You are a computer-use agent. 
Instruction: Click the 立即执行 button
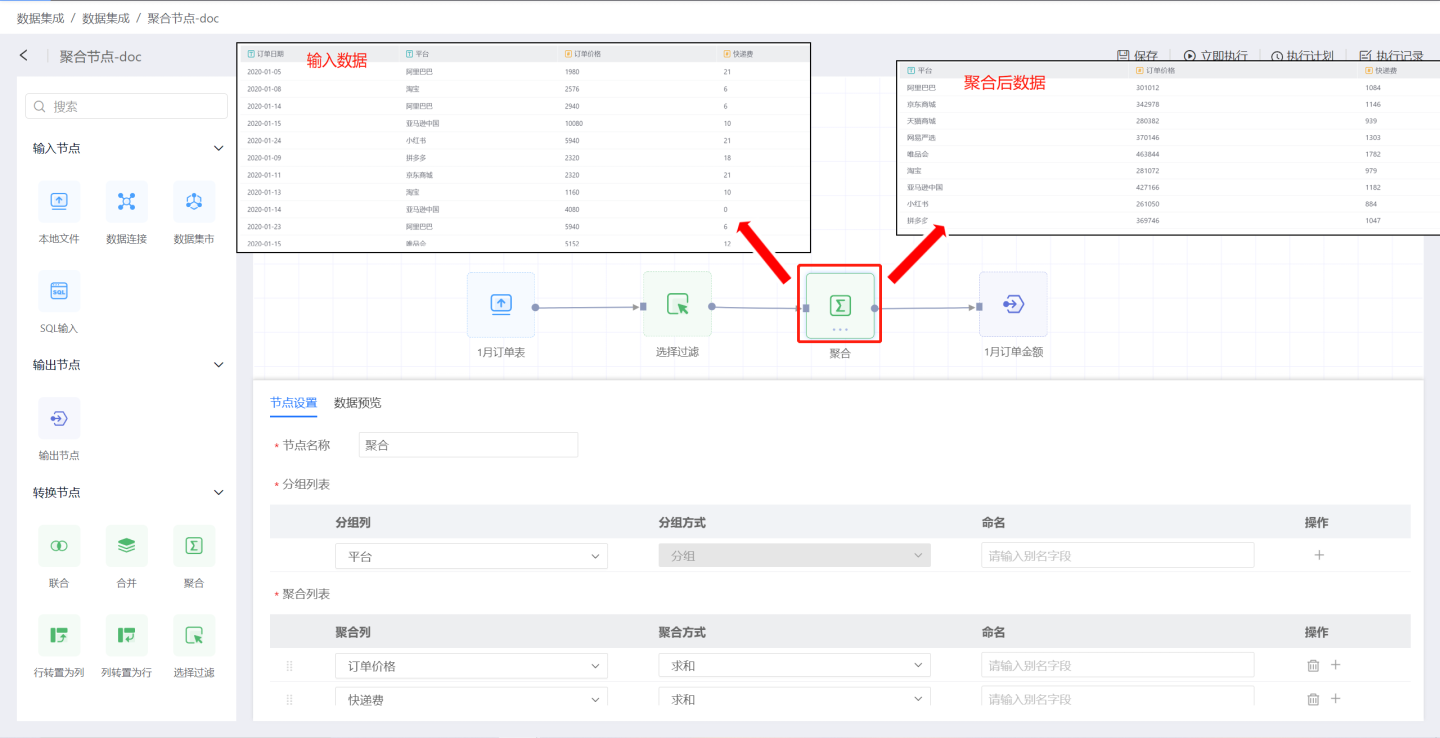coord(1215,56)
